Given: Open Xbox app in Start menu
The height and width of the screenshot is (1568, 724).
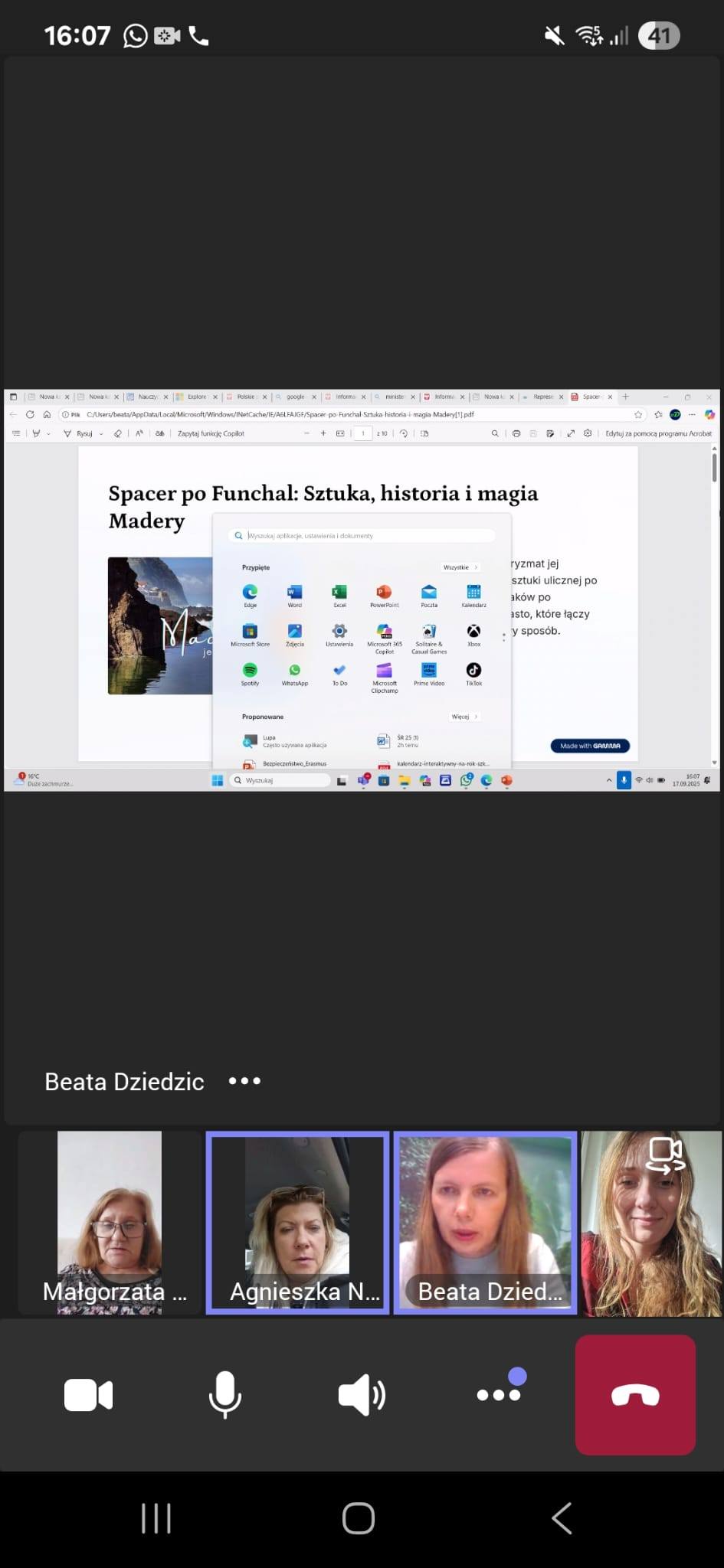Looking at the screenshot, I should pos(473,635).
